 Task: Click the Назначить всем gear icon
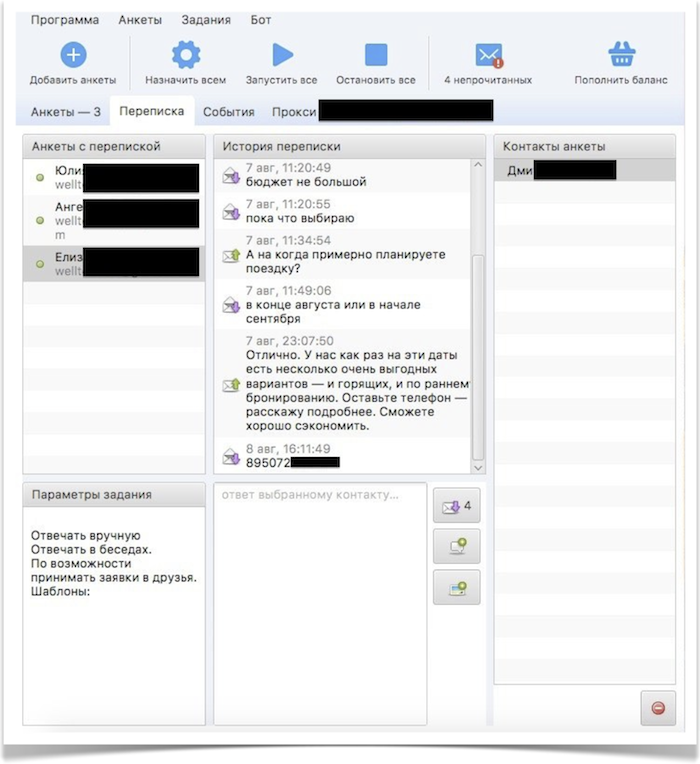[185, 55]
